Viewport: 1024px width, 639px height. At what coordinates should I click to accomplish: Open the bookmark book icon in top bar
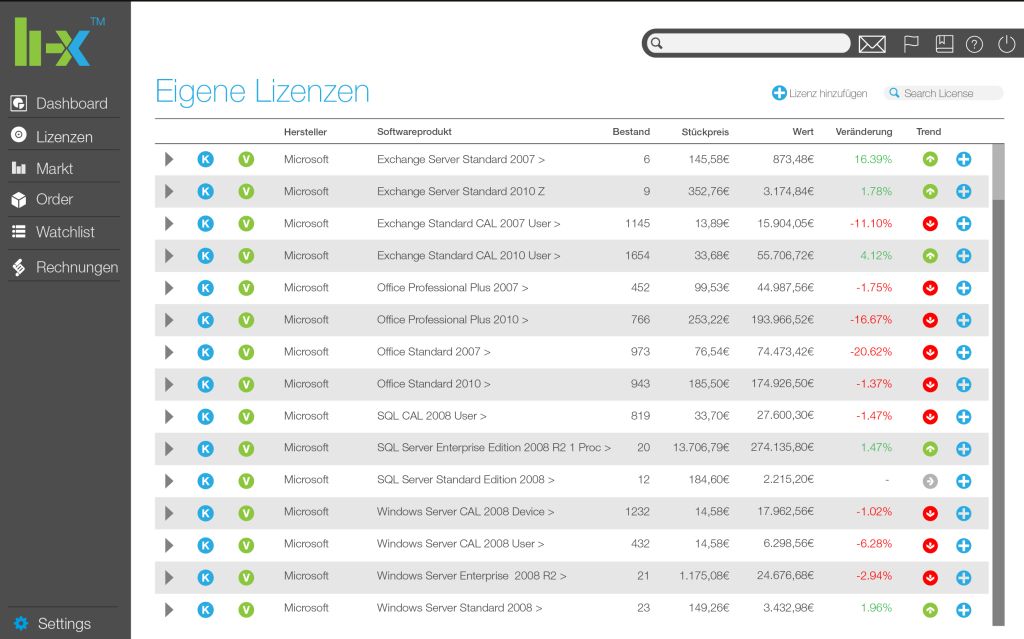(944, 44)
